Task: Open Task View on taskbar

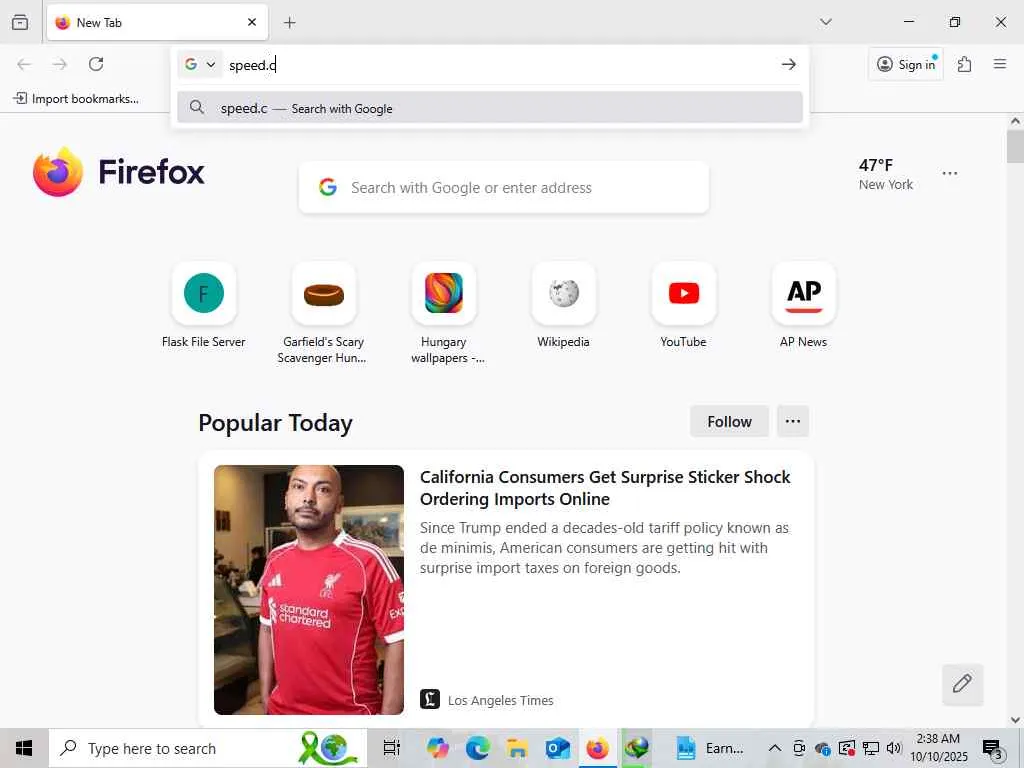Action: coord(391,748)
